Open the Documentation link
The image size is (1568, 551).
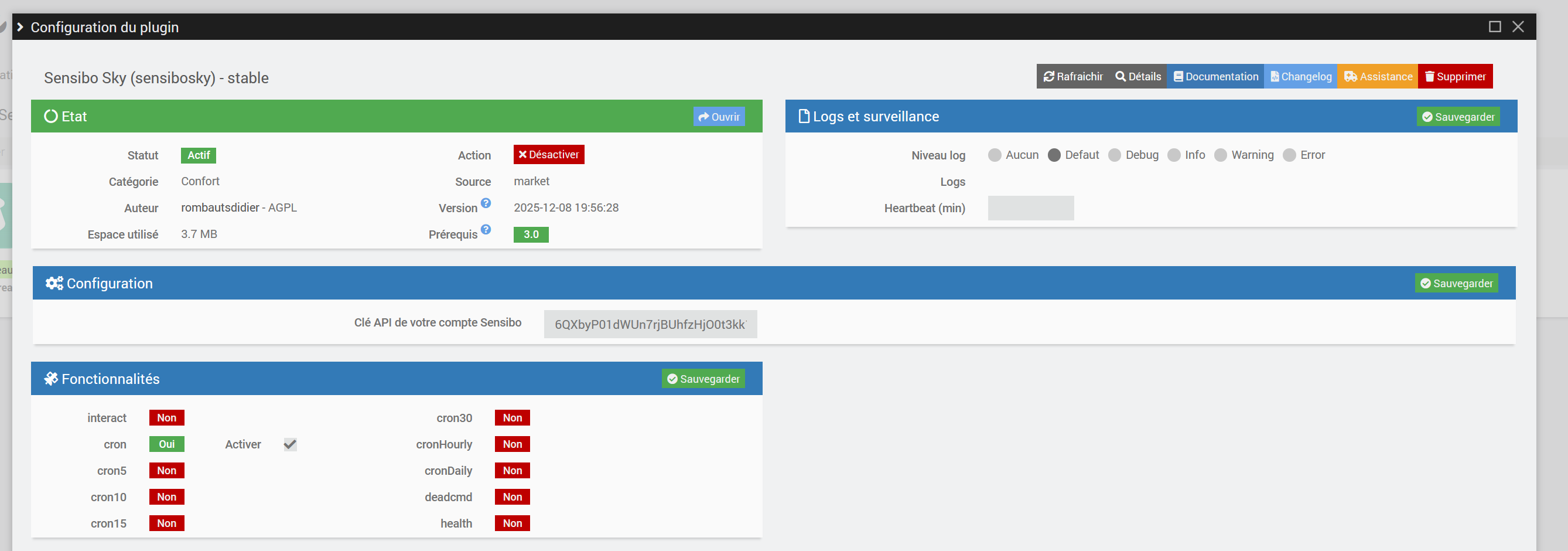click(x=1215, y=76)
